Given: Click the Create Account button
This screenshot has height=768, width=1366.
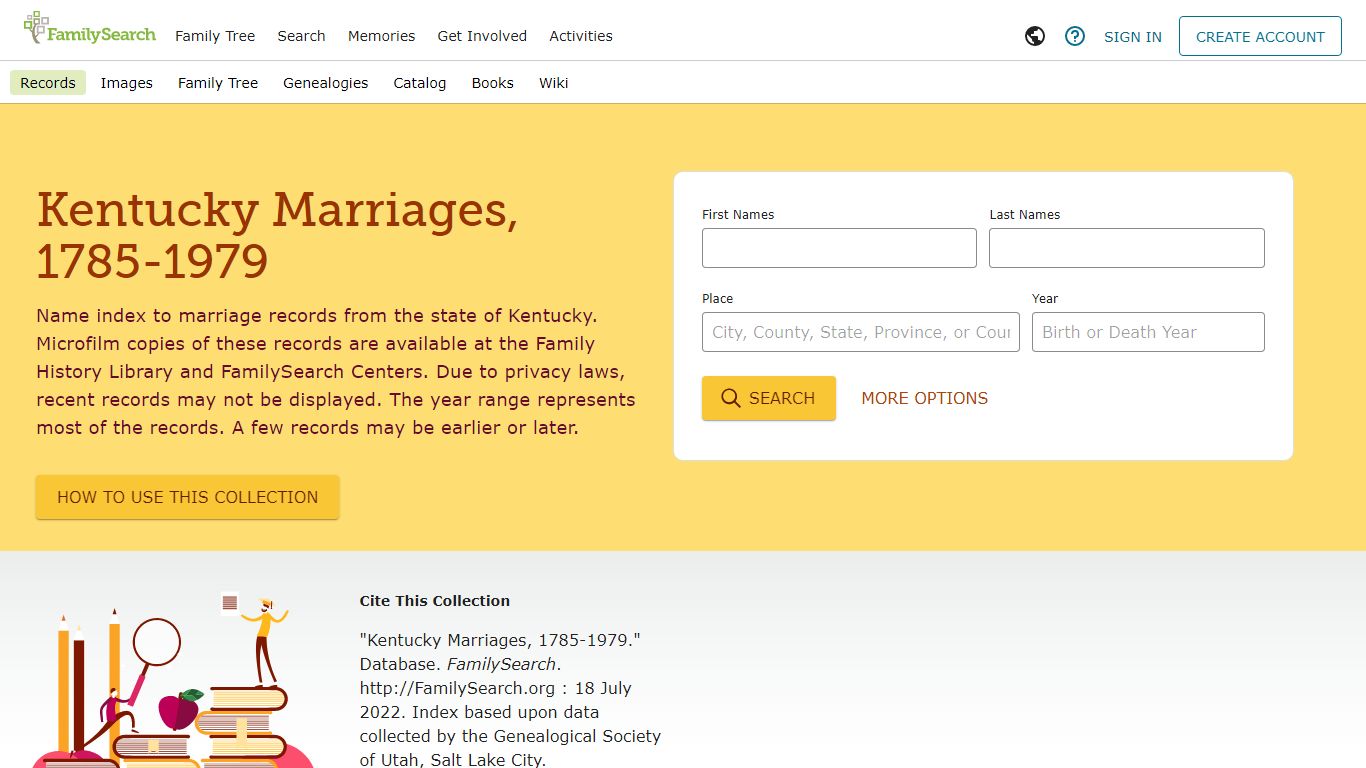Looking at the screenshot, I should [1260, 36].
